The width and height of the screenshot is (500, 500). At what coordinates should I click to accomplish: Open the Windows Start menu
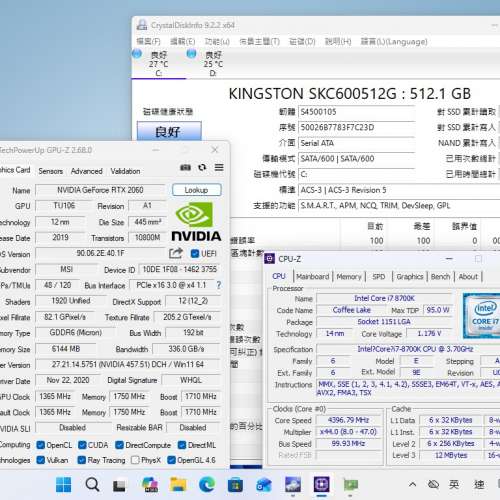63,485
